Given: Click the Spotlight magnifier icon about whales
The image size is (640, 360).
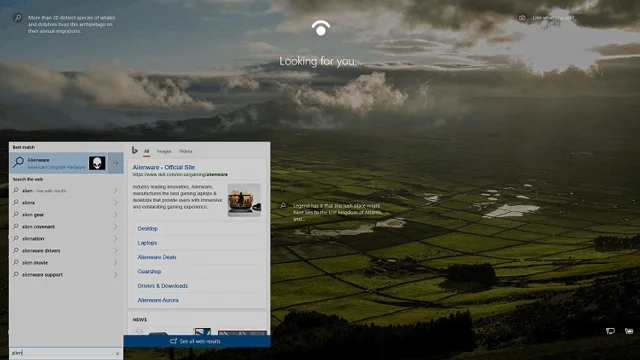Looking at the screenshot, I should point(18,18).
